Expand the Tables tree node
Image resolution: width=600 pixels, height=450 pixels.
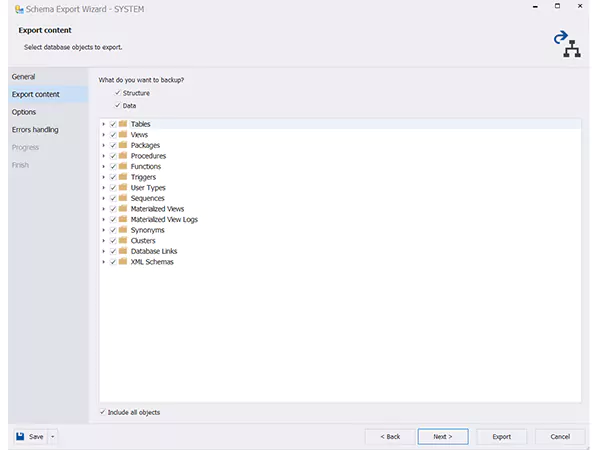[103, 124]
